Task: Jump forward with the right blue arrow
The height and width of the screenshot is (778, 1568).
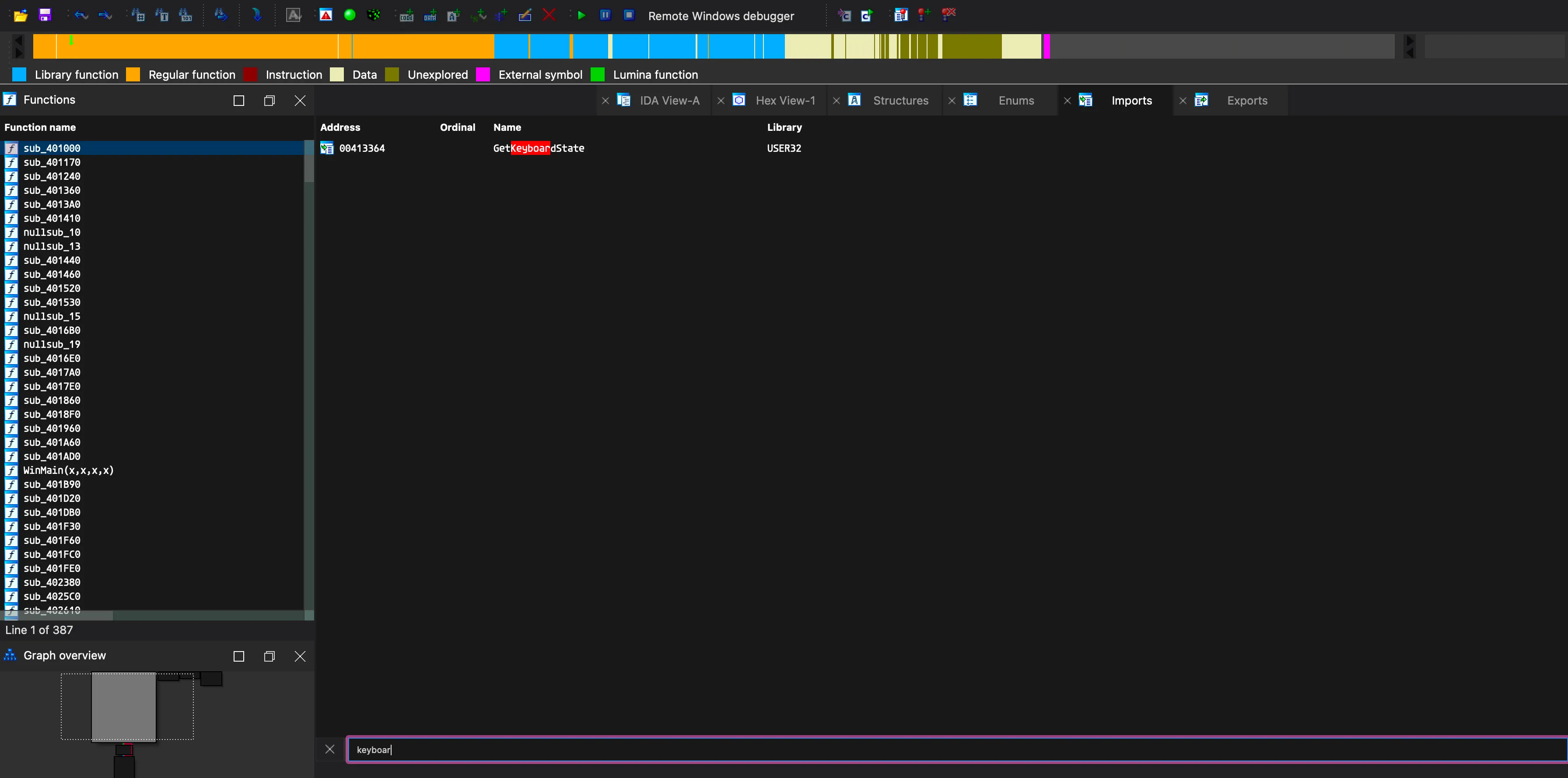Action: [105, 15]
